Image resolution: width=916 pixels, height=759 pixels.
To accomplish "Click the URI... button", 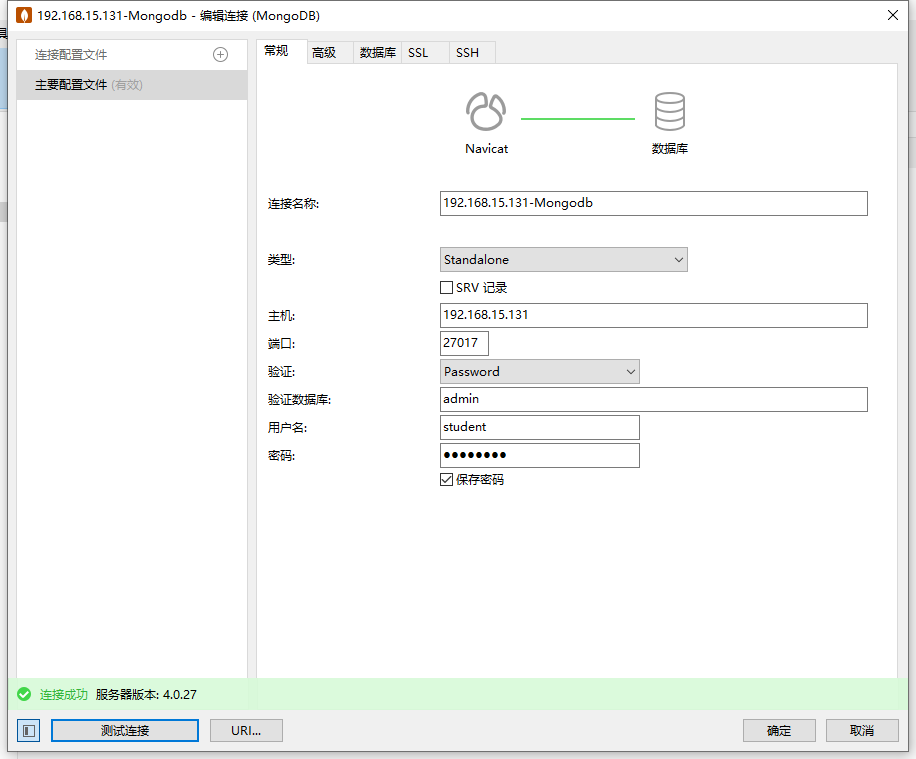I will coord(246,730).
